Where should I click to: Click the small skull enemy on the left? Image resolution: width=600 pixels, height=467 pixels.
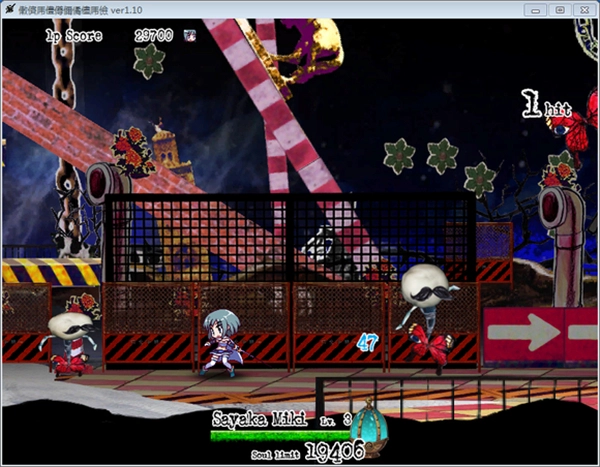70,340
